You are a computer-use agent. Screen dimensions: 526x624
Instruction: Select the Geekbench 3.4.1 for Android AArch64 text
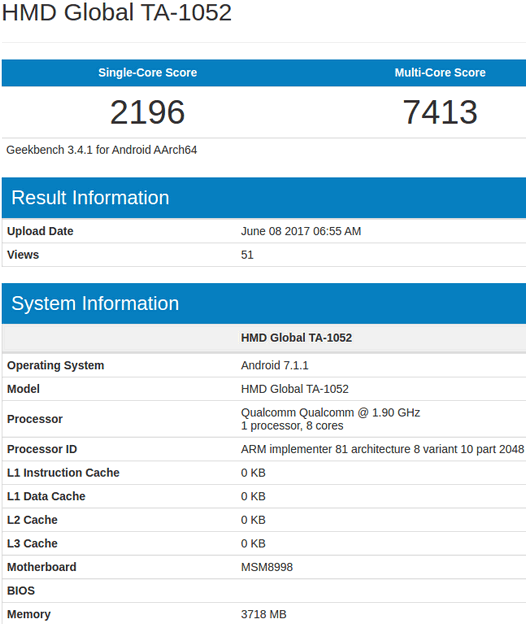click(101, 150)
